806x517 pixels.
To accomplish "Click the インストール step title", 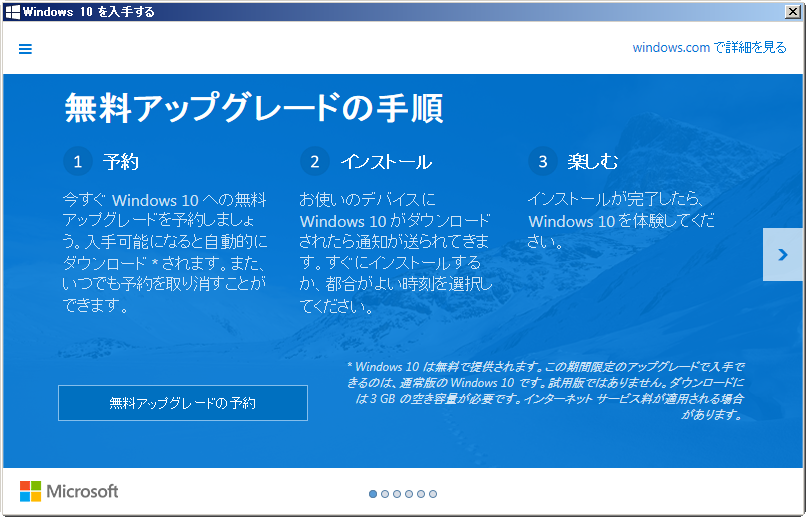I will click(386, 162).
